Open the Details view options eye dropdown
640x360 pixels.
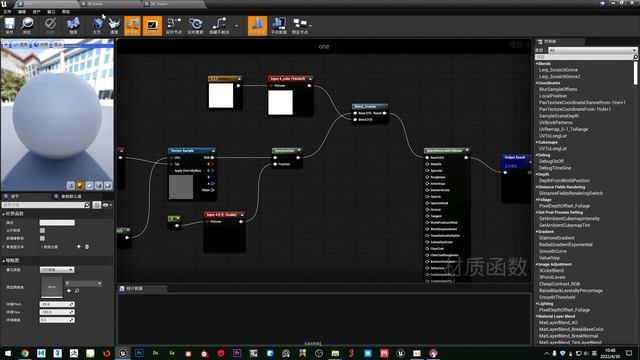tap(107, 205)
